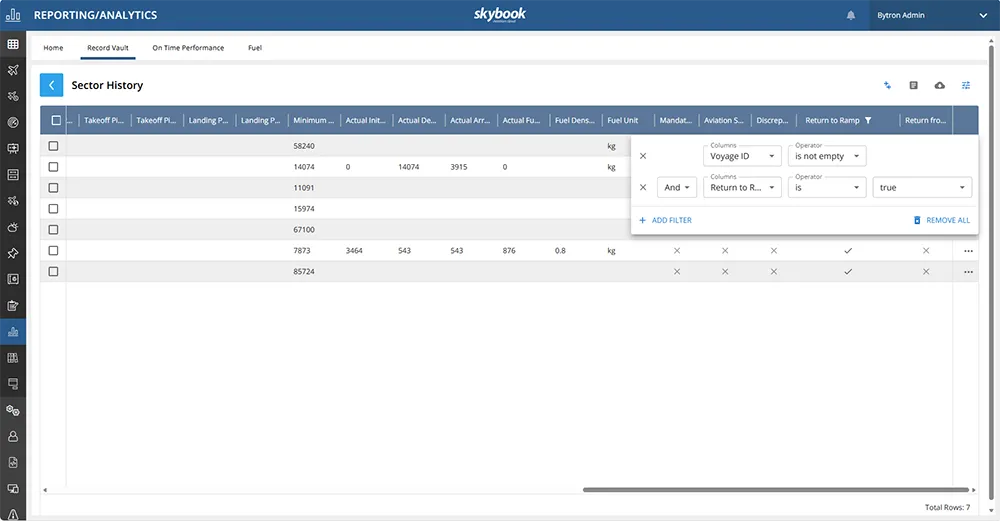Open the Fuel tab
Image resolution: width=1000 pixels, height=521 pixels.
[255, 48]
